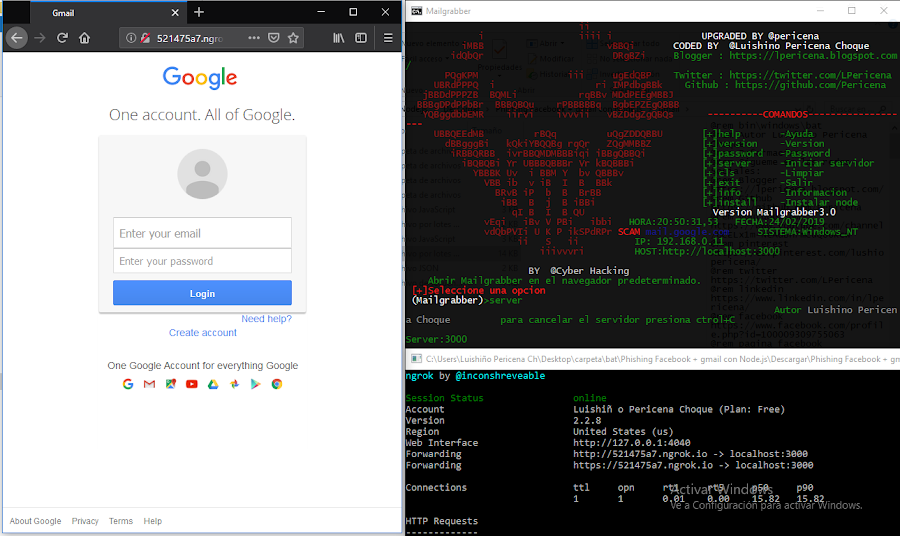Show site information icon in address bar

click(131, 38)
